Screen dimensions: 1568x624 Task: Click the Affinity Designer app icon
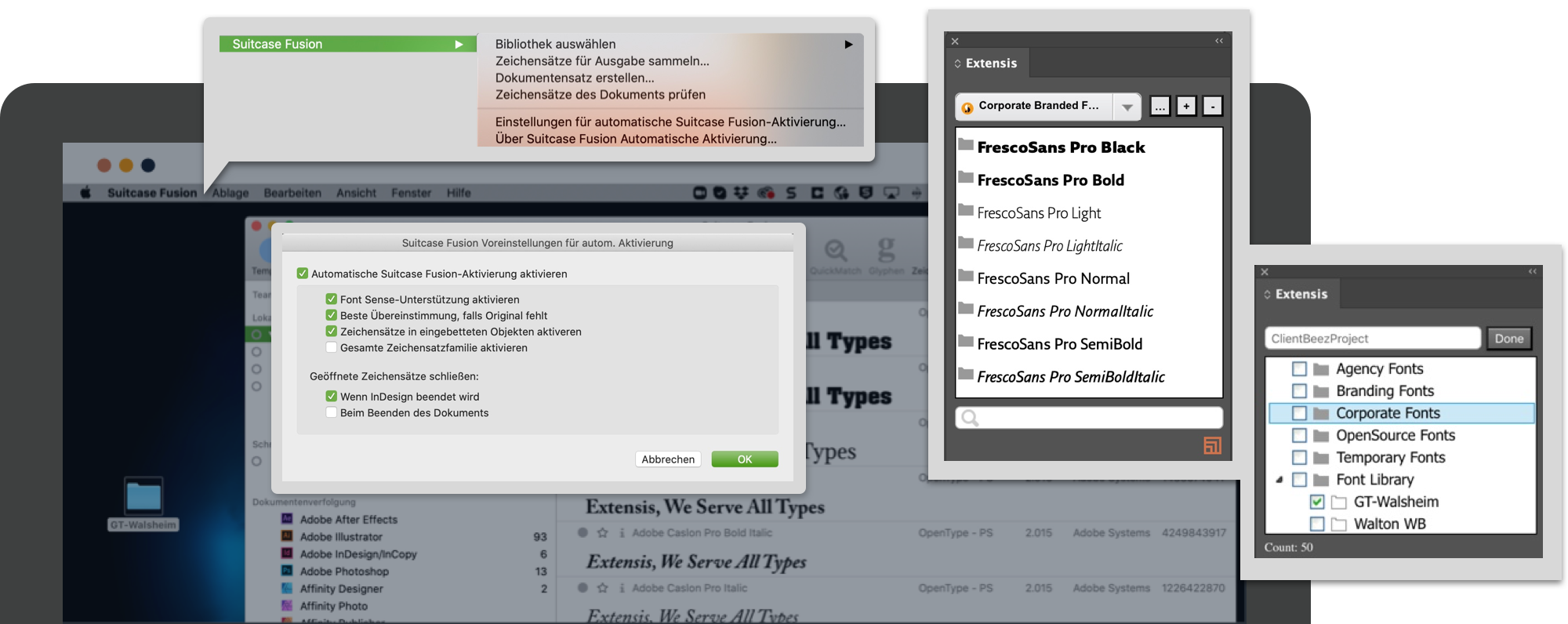click(287, 588)
